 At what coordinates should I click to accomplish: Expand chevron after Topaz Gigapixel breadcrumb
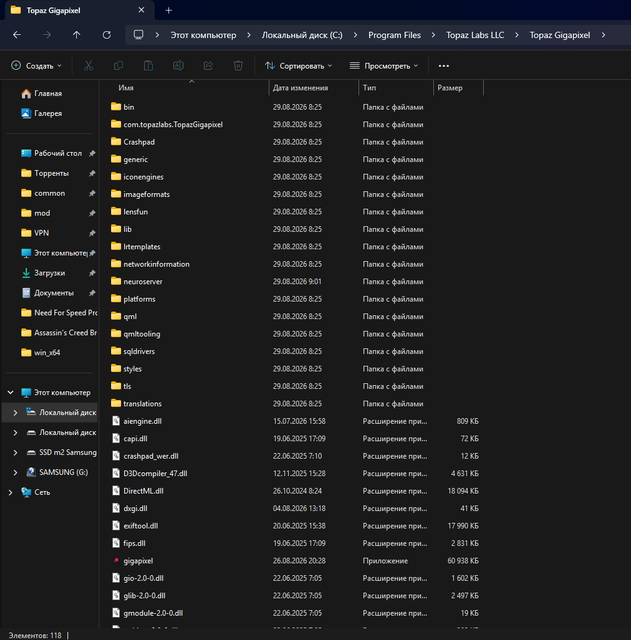(x=603, y=35)
